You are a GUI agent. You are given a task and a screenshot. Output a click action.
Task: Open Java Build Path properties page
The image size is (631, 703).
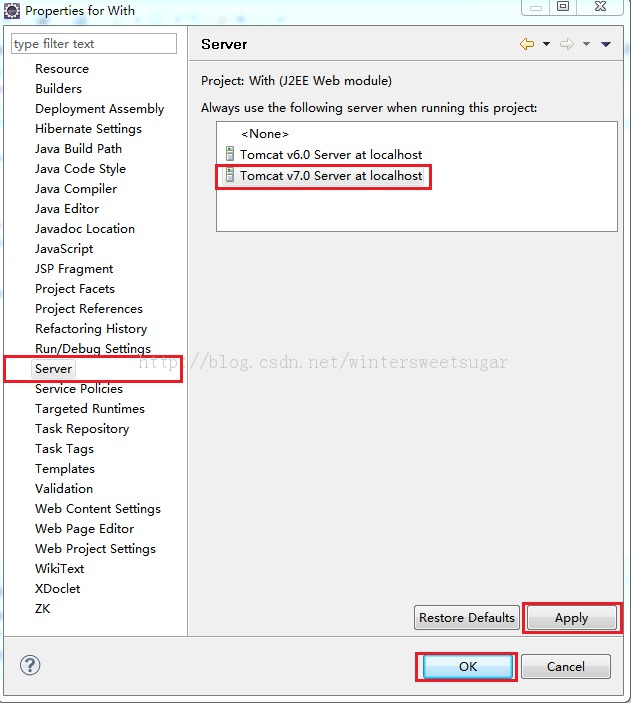click(78, 148)
